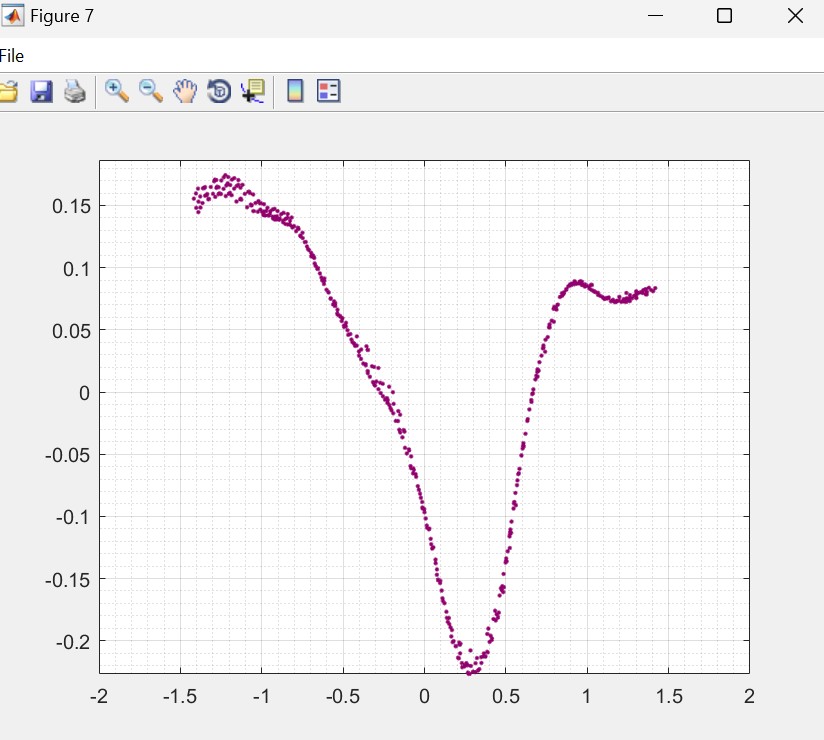
Task: Insert a colorbar from the toolbar
Action: point(295,92)
